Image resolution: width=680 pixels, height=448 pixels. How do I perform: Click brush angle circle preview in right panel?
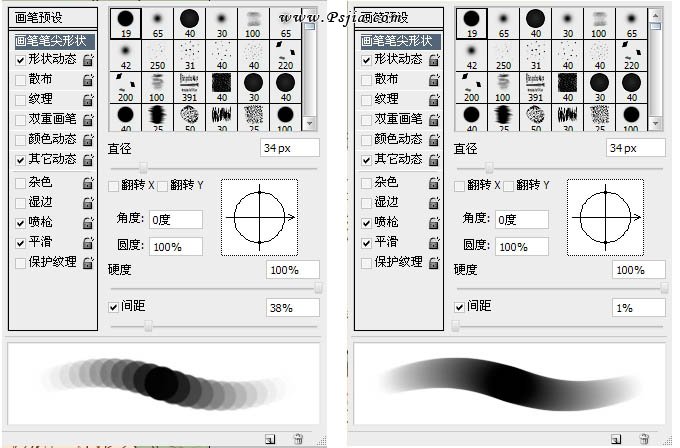coord(605,217)
